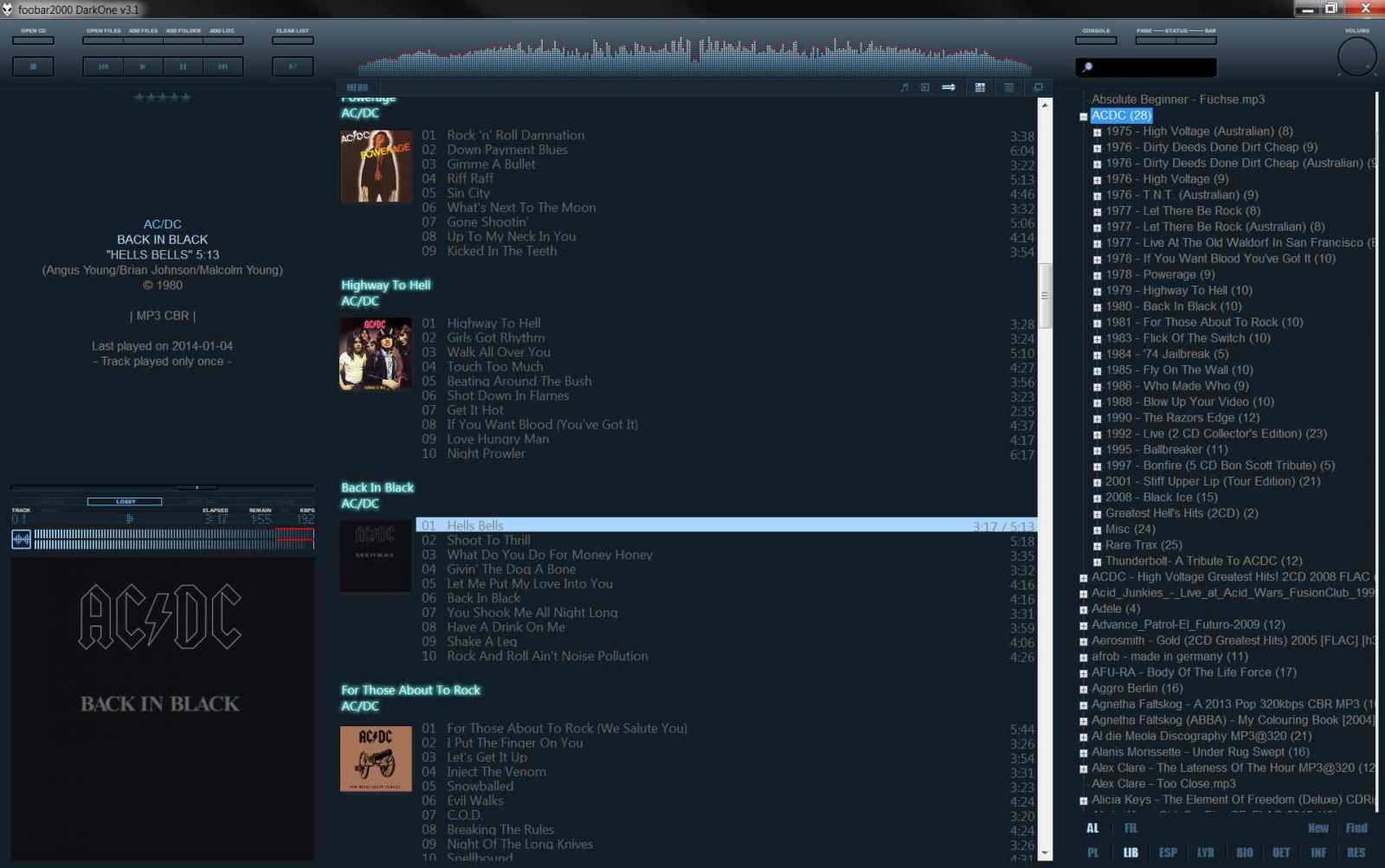Click the magnifier search icon

(x=1088, y=67)
